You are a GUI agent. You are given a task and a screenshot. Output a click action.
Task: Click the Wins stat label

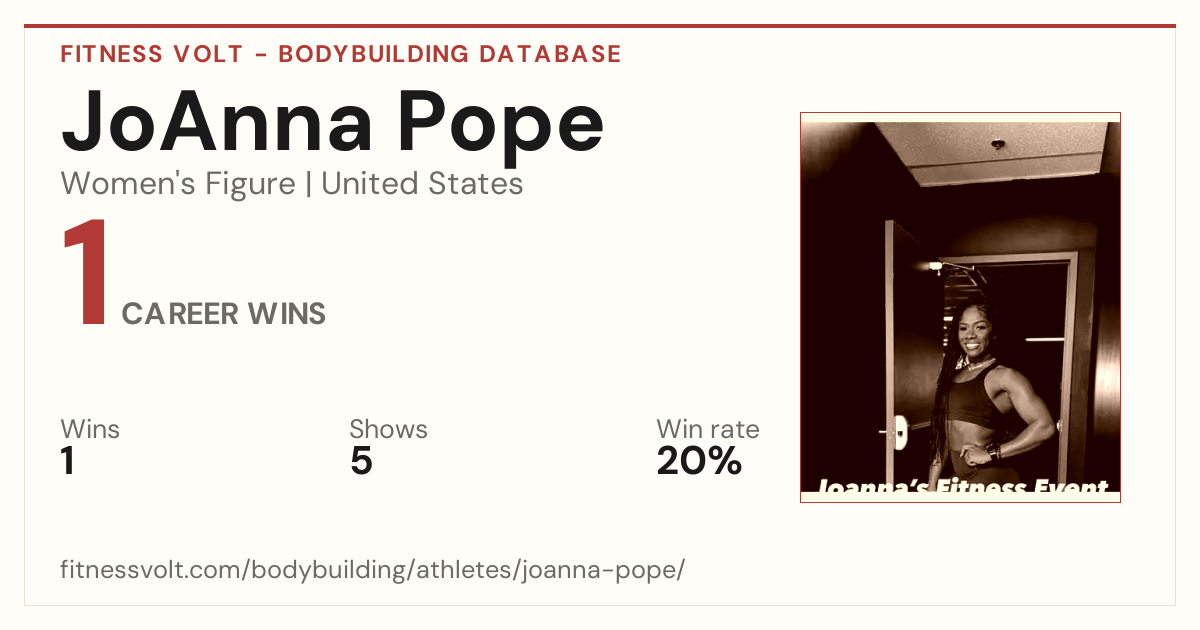click(90, 429)
